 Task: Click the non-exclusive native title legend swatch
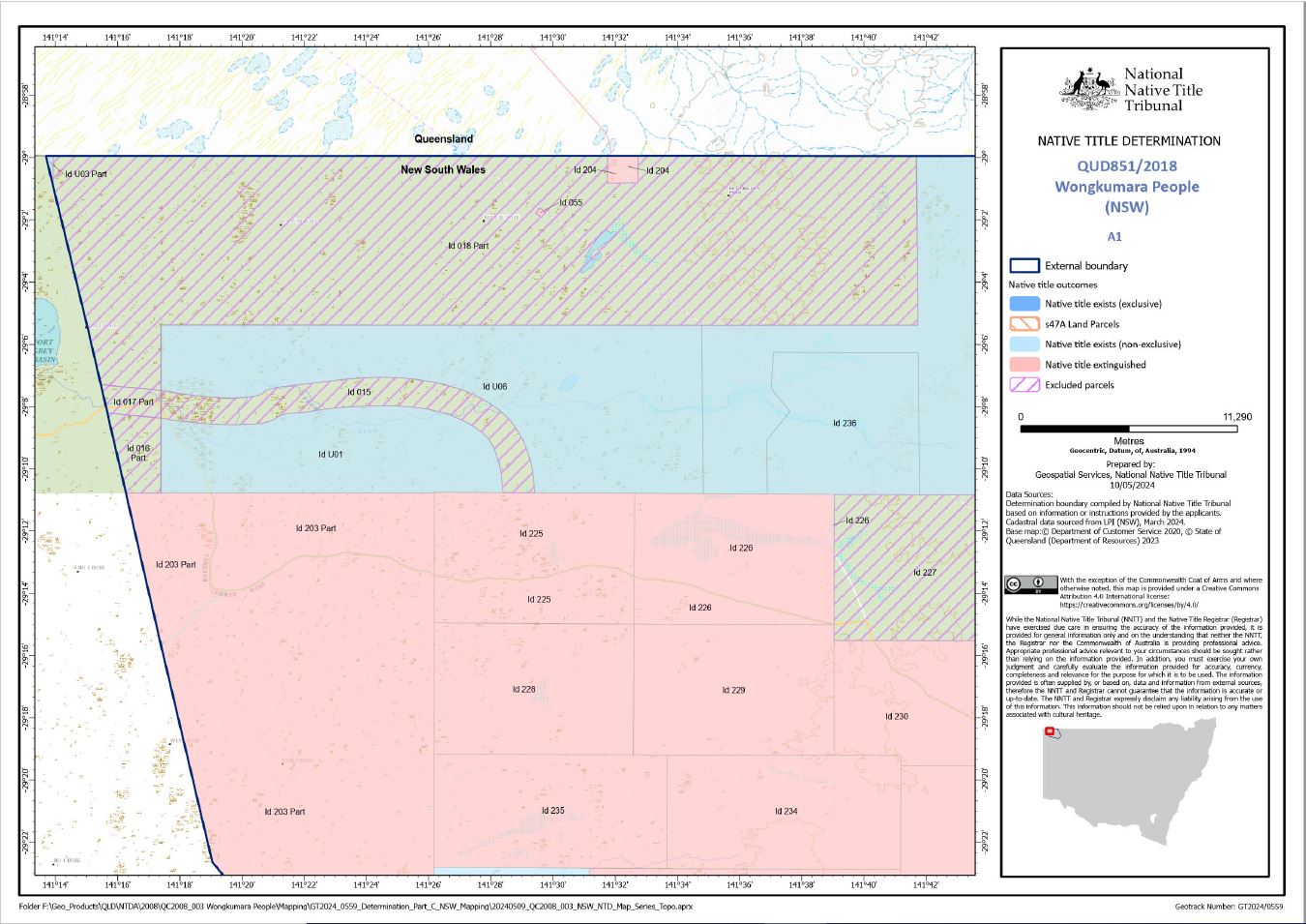(1024, 344)
